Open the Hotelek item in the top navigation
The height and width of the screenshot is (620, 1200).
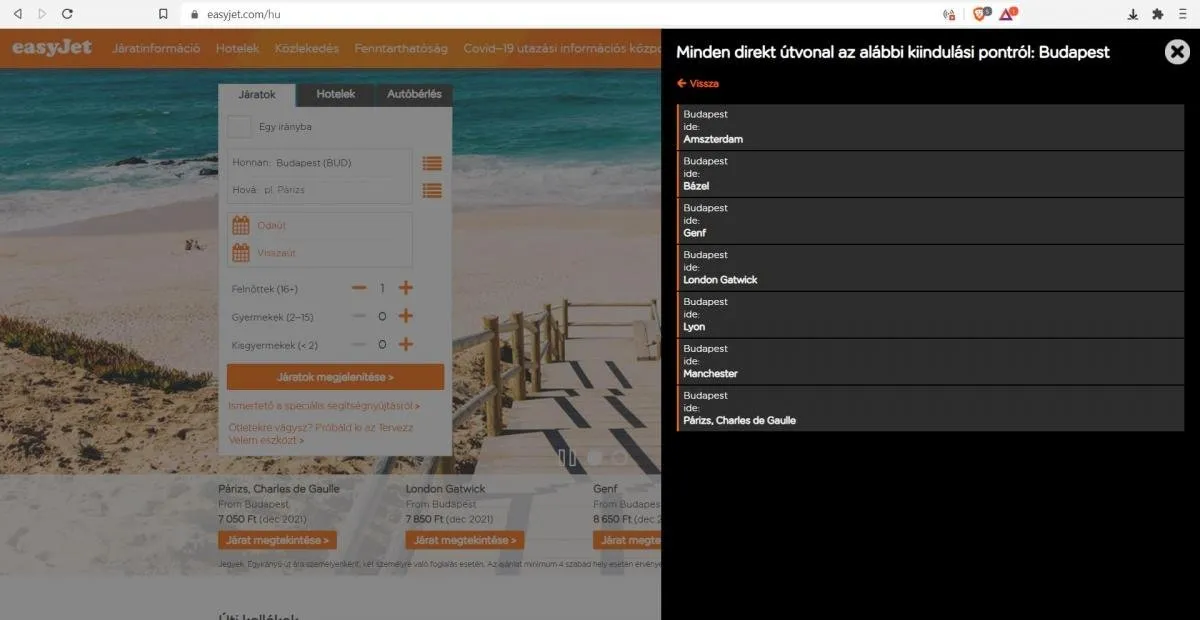(x=237, y=48)
